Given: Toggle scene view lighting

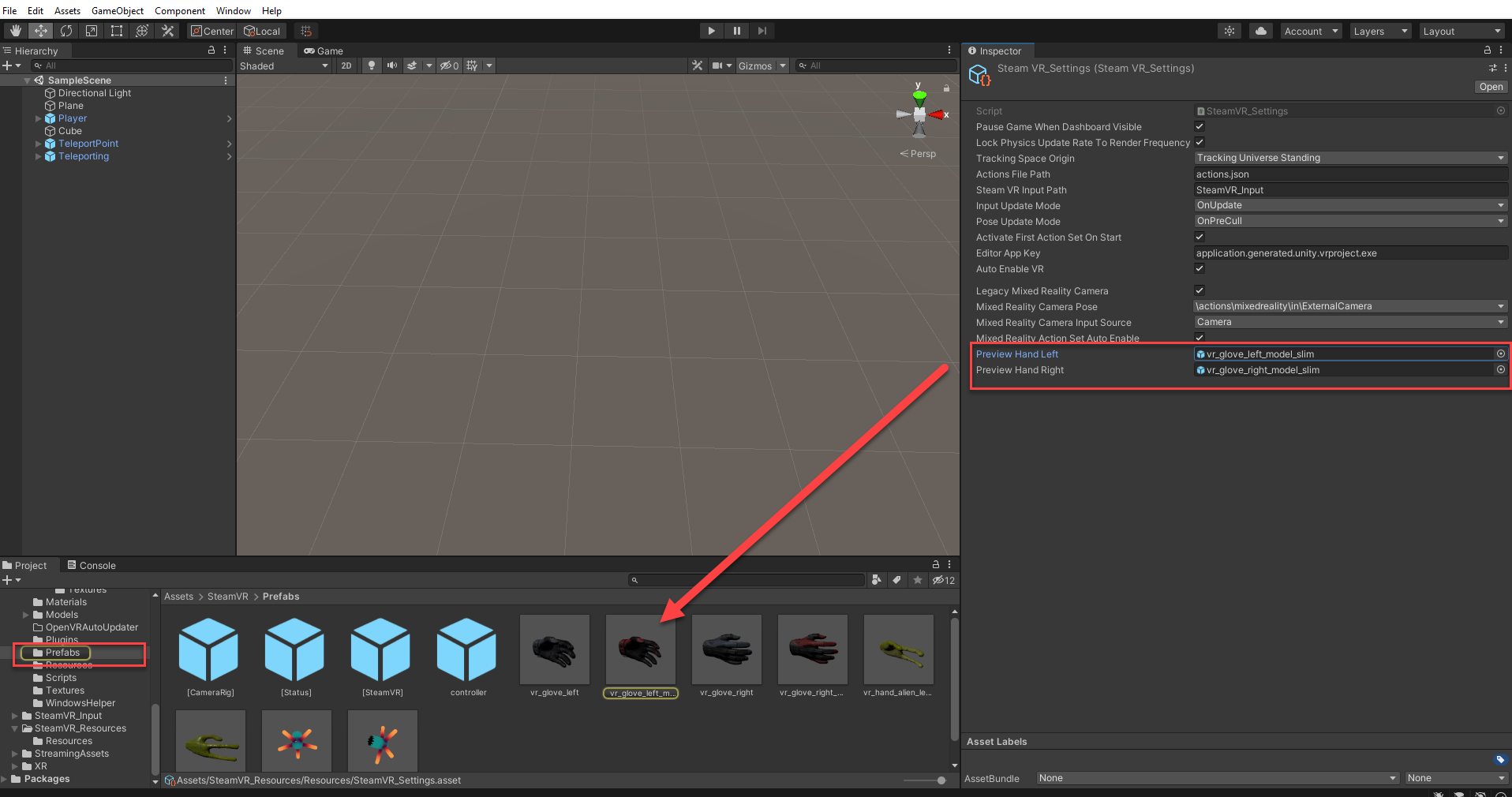Looking at the screenshot, I should [371, 65].
